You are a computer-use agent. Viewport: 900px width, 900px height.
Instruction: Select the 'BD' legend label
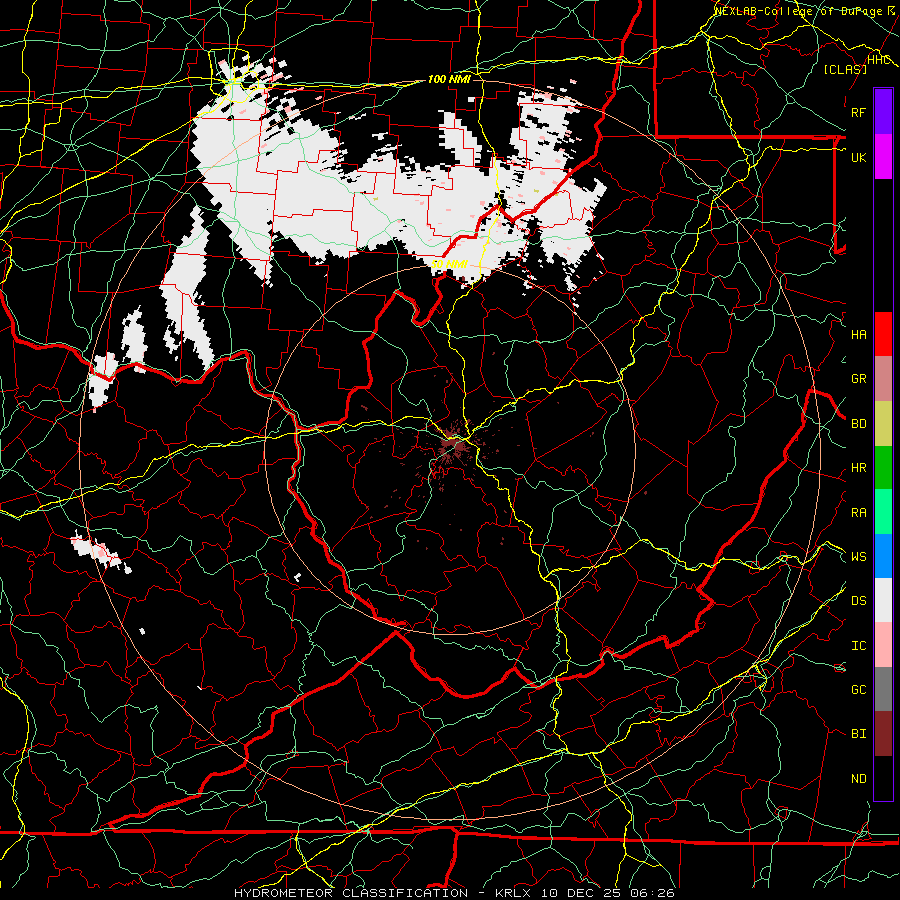[858, 423]
